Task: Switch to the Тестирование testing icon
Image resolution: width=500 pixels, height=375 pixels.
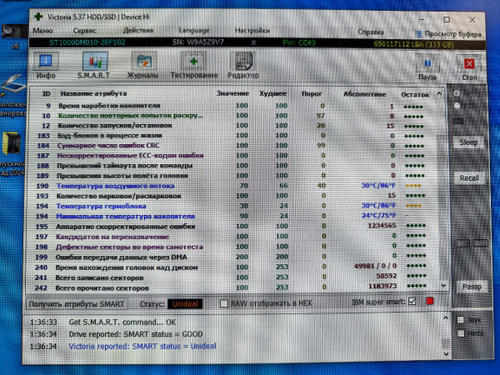Action: click(x=194, y=66)
